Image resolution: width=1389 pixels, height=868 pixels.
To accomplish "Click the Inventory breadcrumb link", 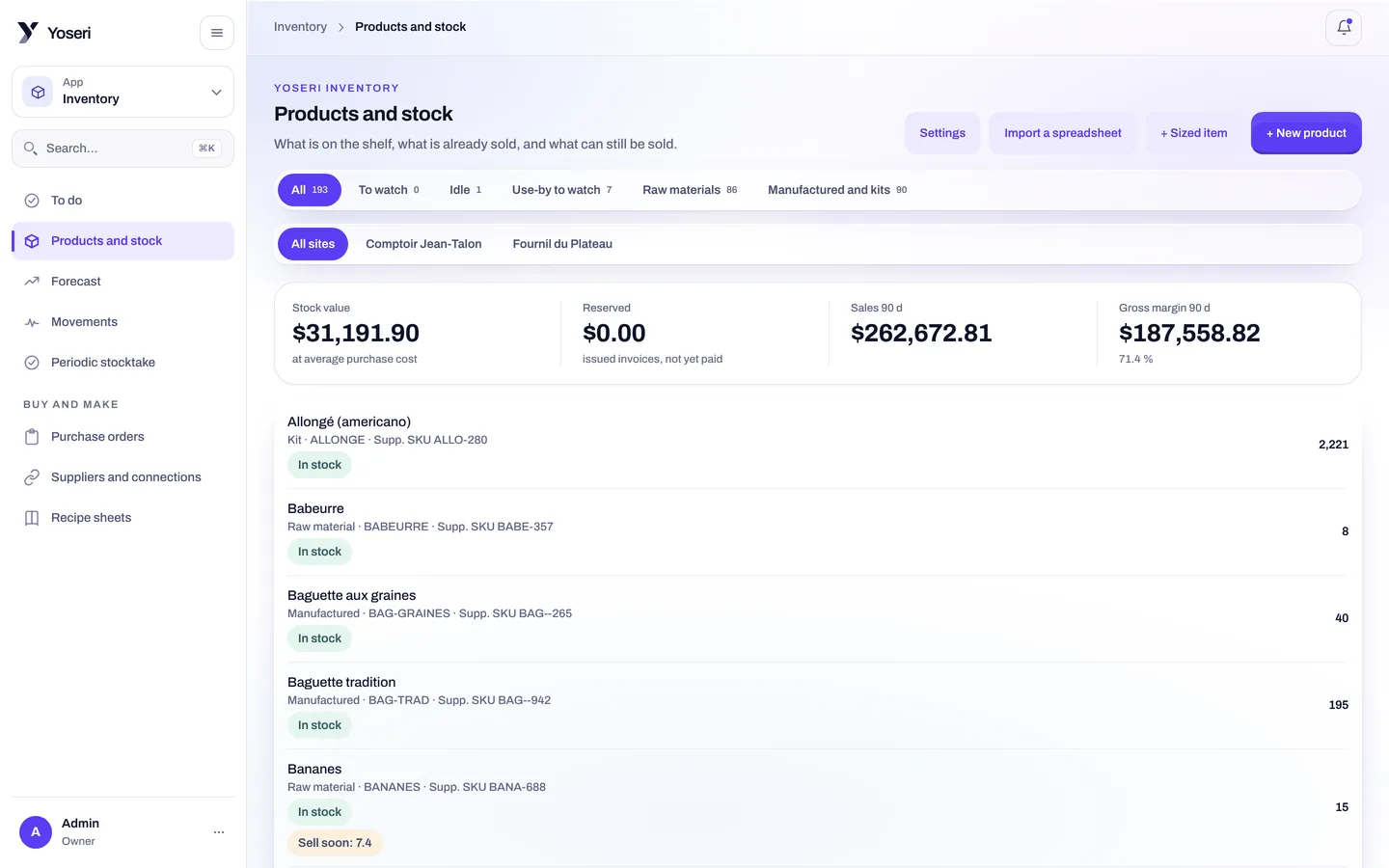I will (x=300, y=27).
